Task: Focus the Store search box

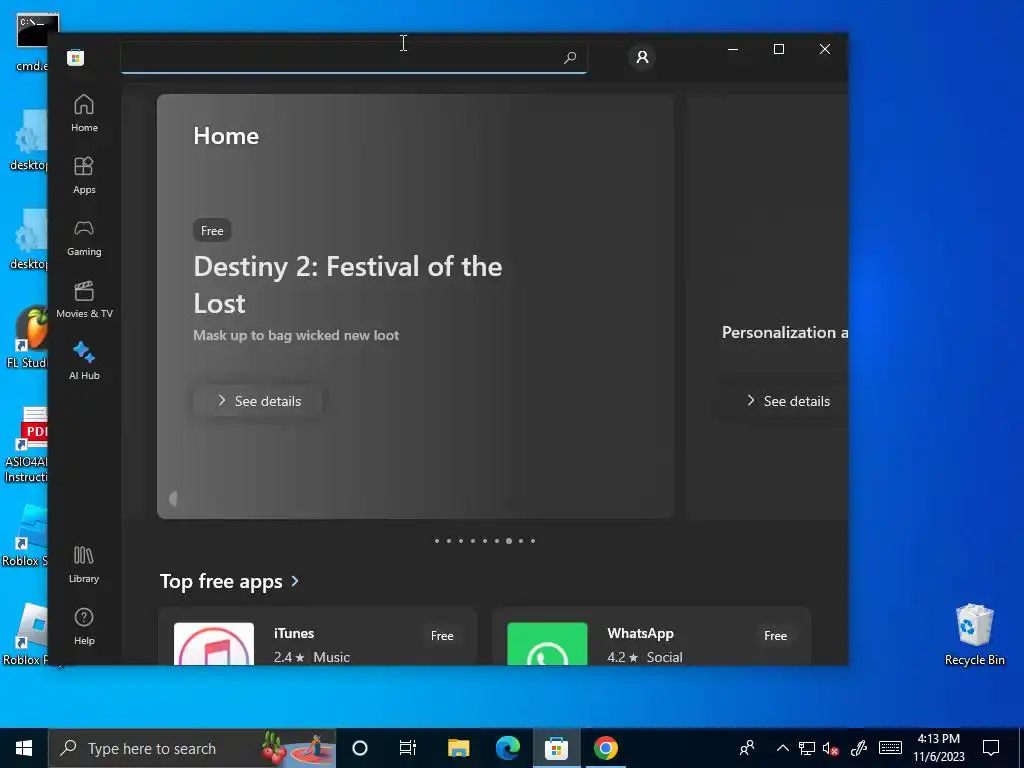Action: [x=353, y=57]
